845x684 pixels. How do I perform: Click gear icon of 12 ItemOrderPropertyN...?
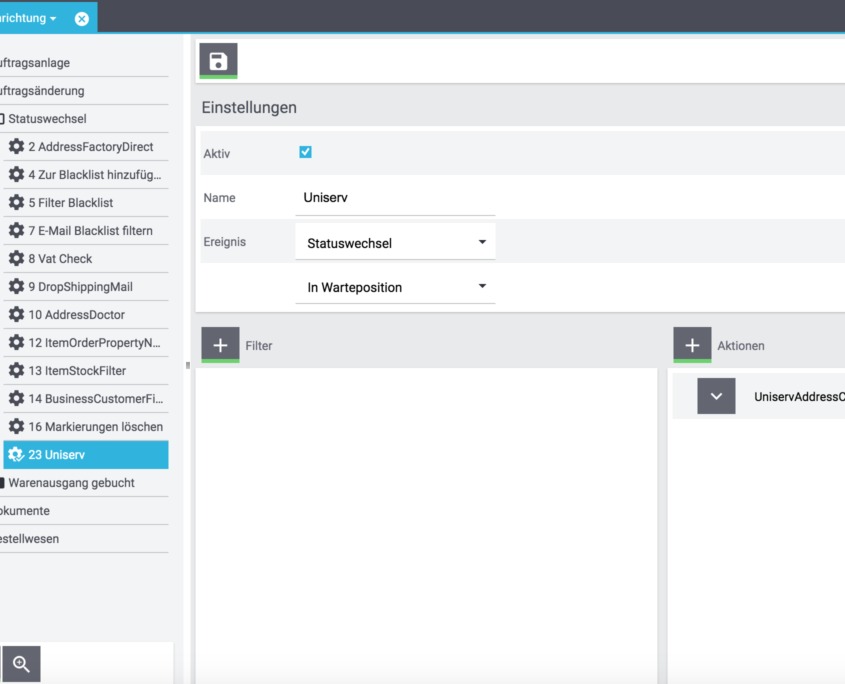coord(16,342)
